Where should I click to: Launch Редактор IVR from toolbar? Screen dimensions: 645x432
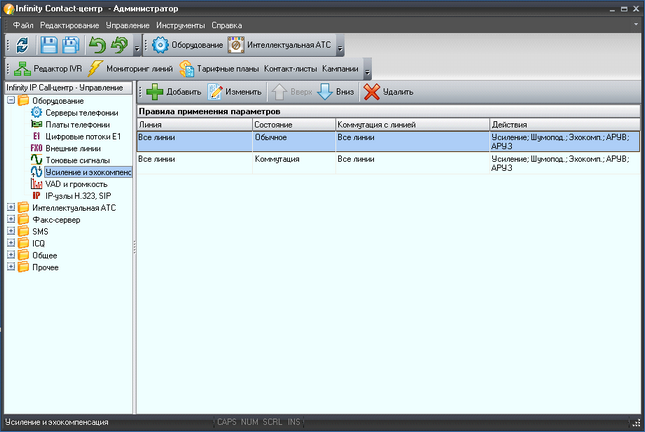[48, 69]
